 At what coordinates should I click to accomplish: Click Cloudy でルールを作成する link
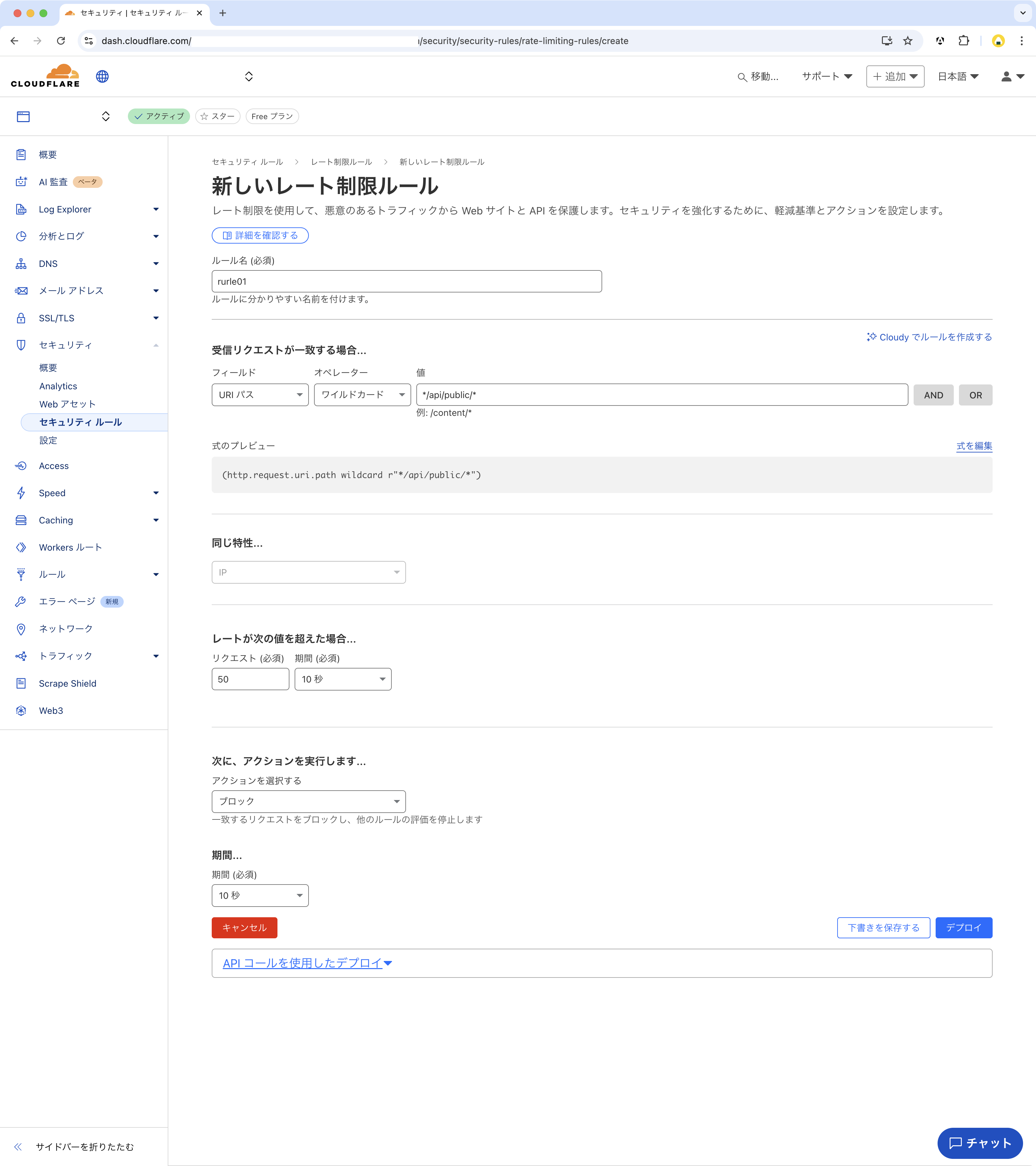click(x=929, y=337)
